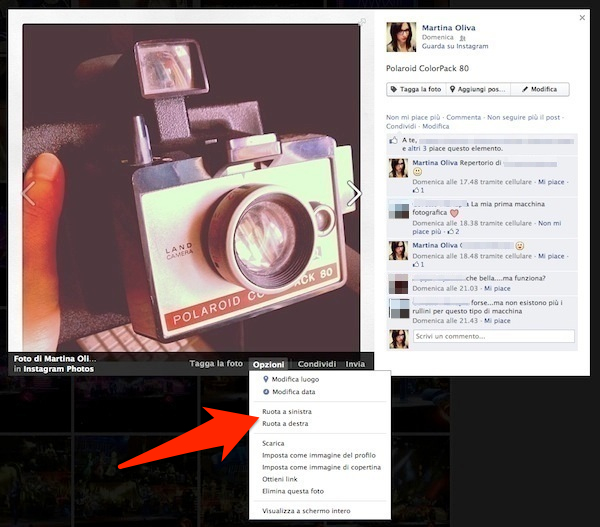
Task: Toggle the Opzioni dropdown in the photo bar
Action: point(269,364)
